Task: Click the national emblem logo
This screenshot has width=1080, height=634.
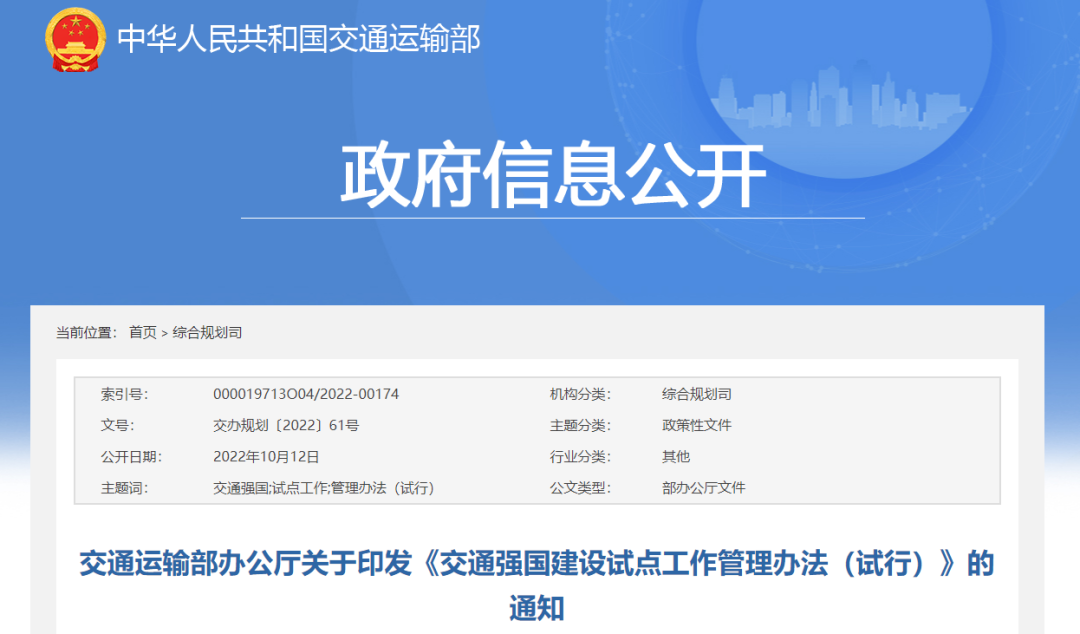Action: tap(76, 39)
